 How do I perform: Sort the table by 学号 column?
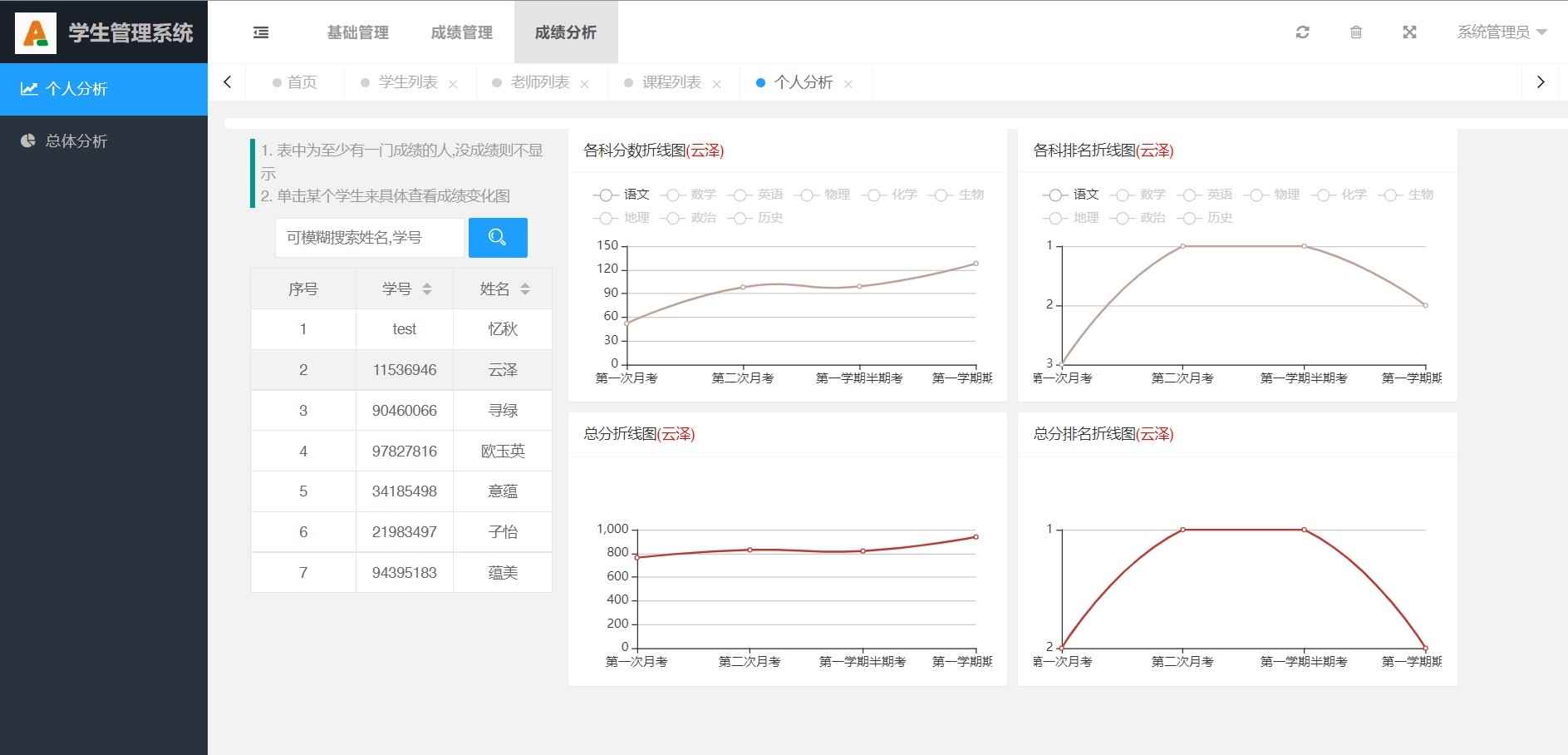point(426,289)
